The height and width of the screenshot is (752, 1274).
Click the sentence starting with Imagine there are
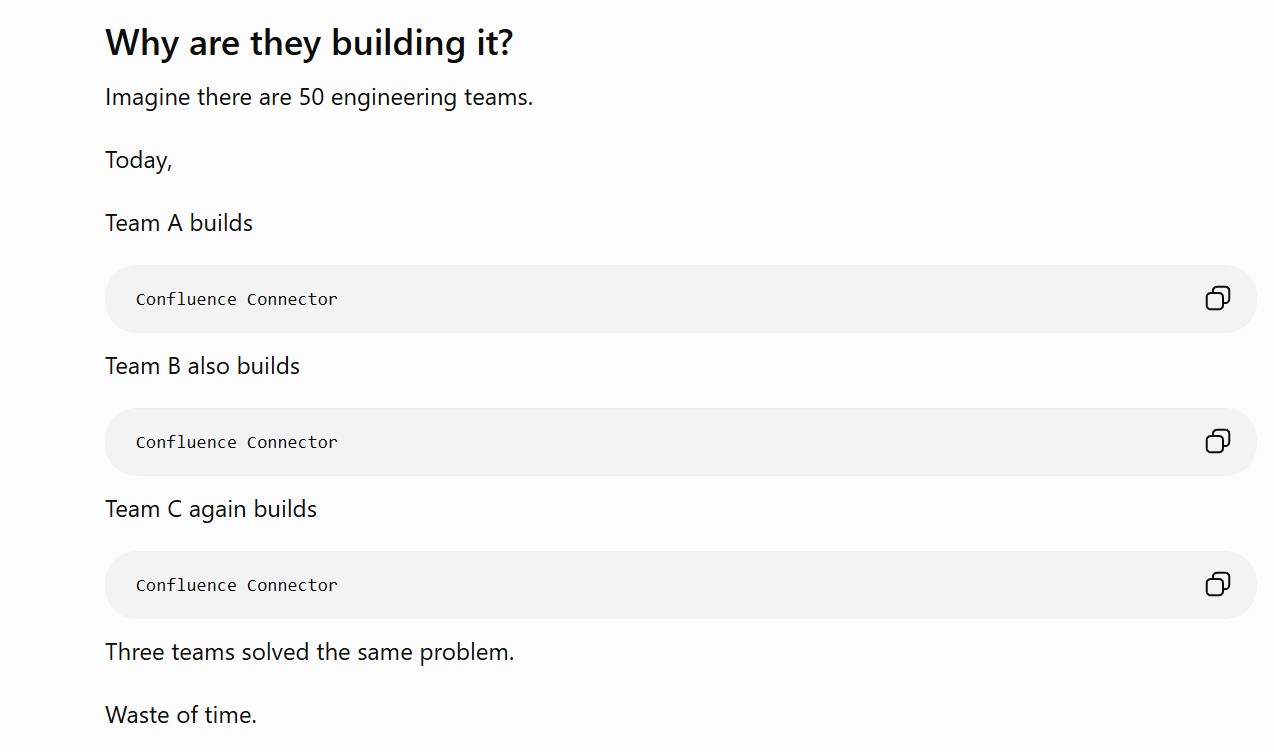(x=319, y=97)
